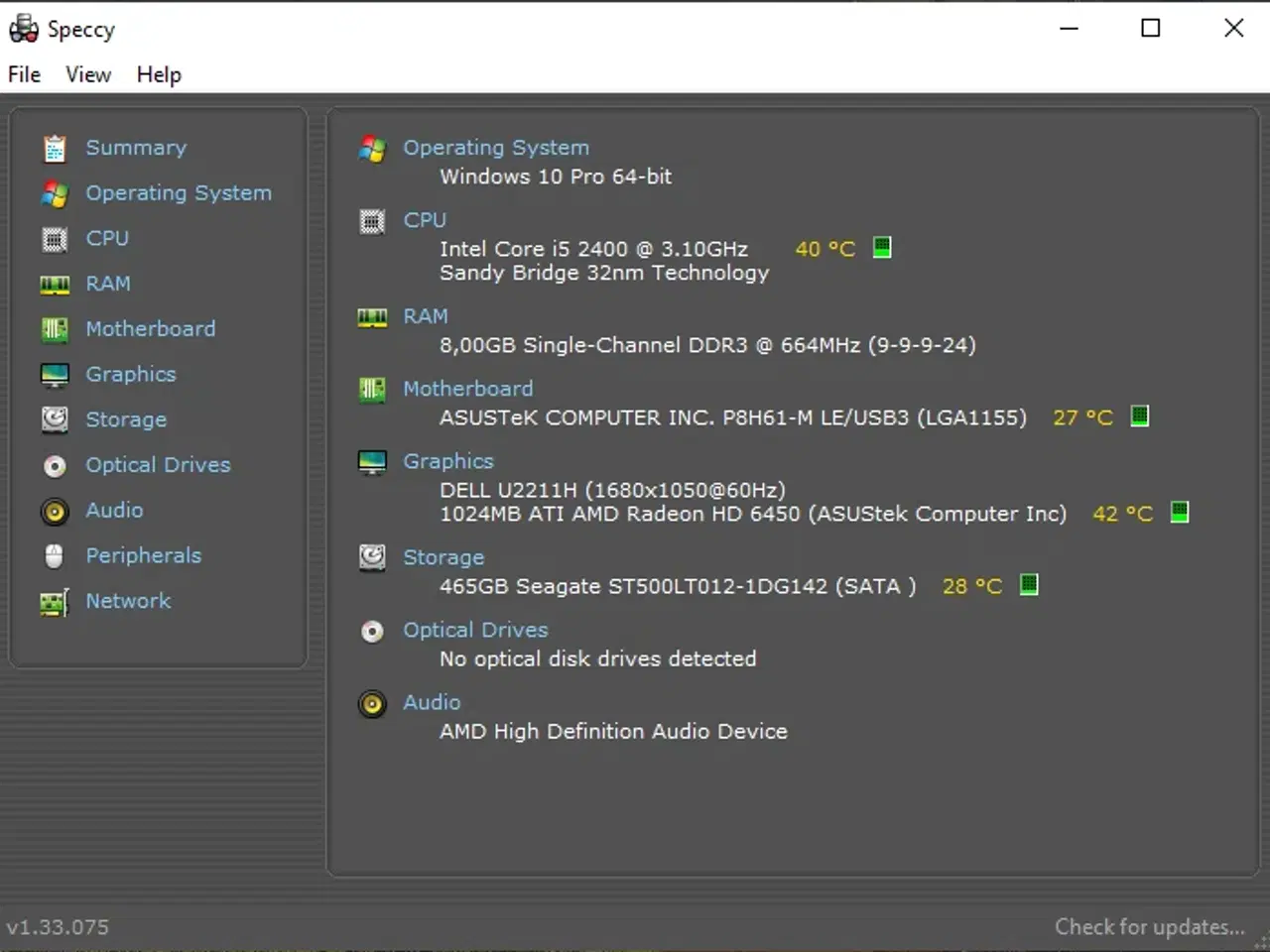Open the Motherboard heading link in main panel
Image resolution: width=1270 pixels, height=952 pixels.
(x=468, y=389)
